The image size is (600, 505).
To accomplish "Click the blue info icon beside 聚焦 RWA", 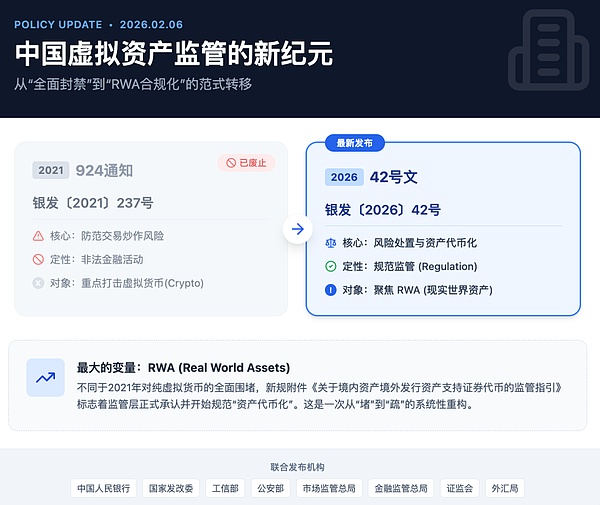I will (331, 291).
